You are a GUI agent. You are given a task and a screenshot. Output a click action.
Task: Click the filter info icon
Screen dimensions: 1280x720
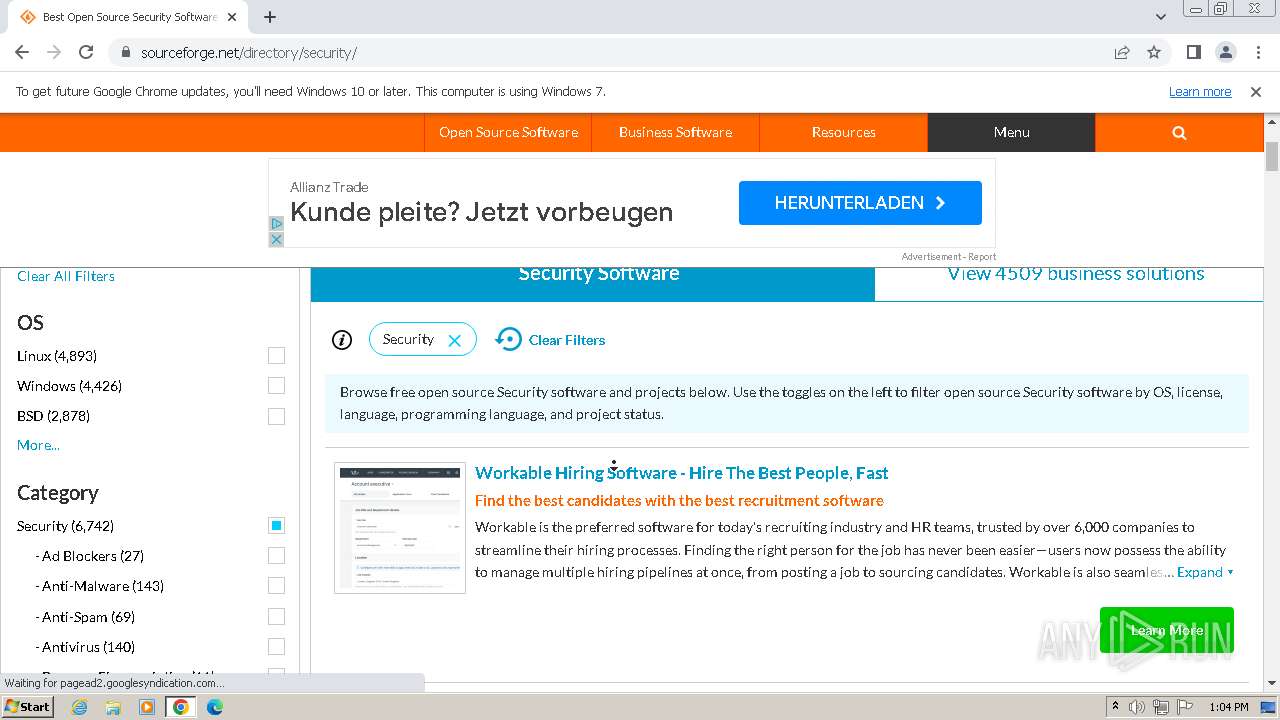(342, 340)
